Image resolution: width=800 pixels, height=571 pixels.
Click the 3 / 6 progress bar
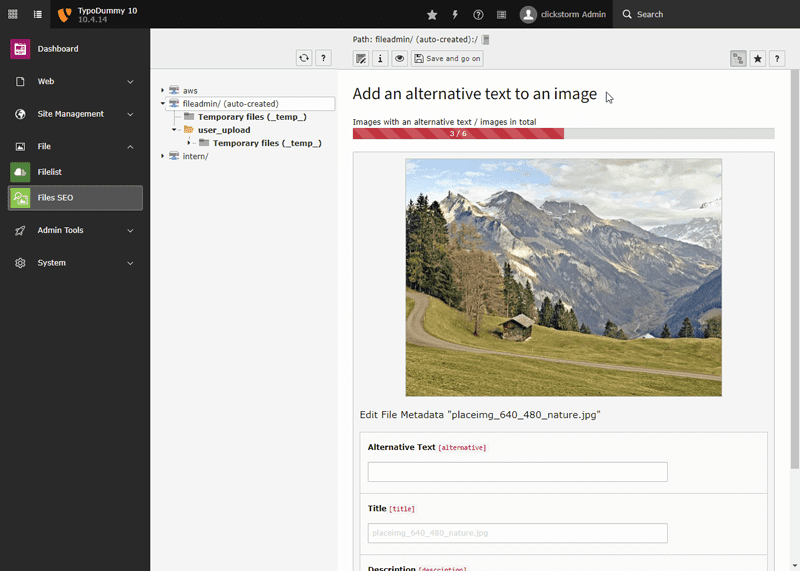coord(458,133)
